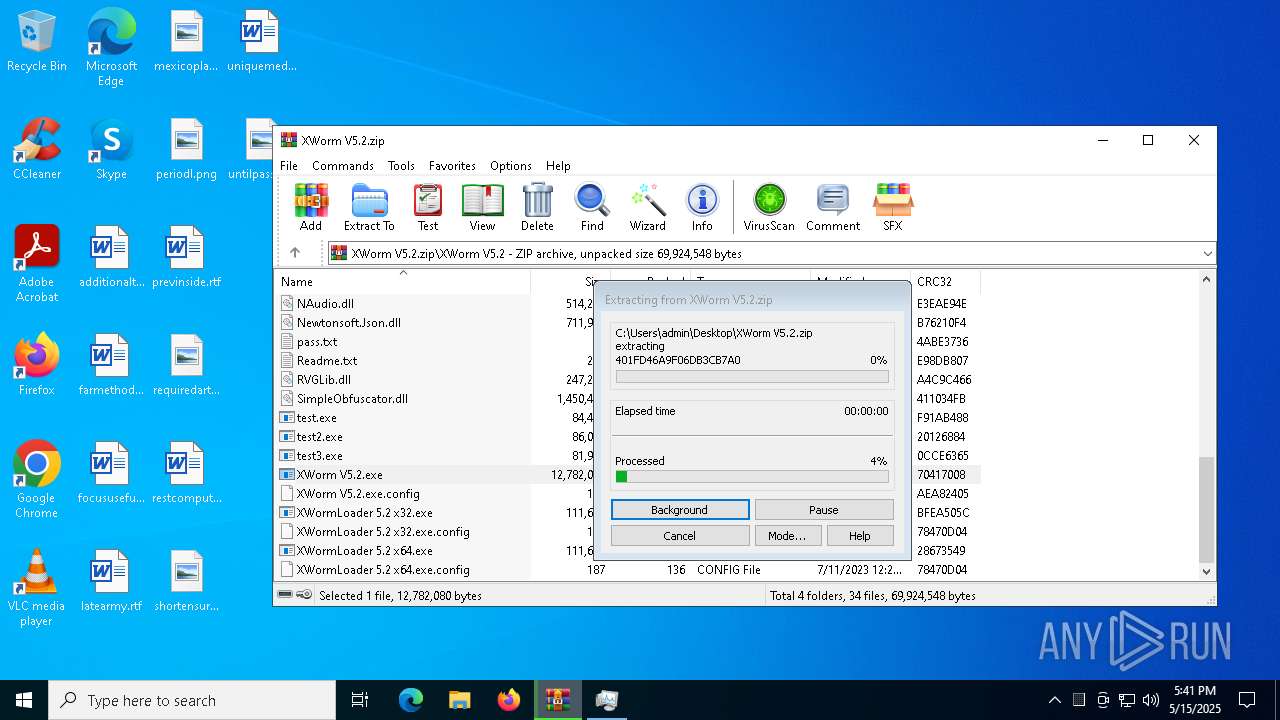Open the Commands menu
This screenshot has width=1280, height=720.
coord(343,166)
